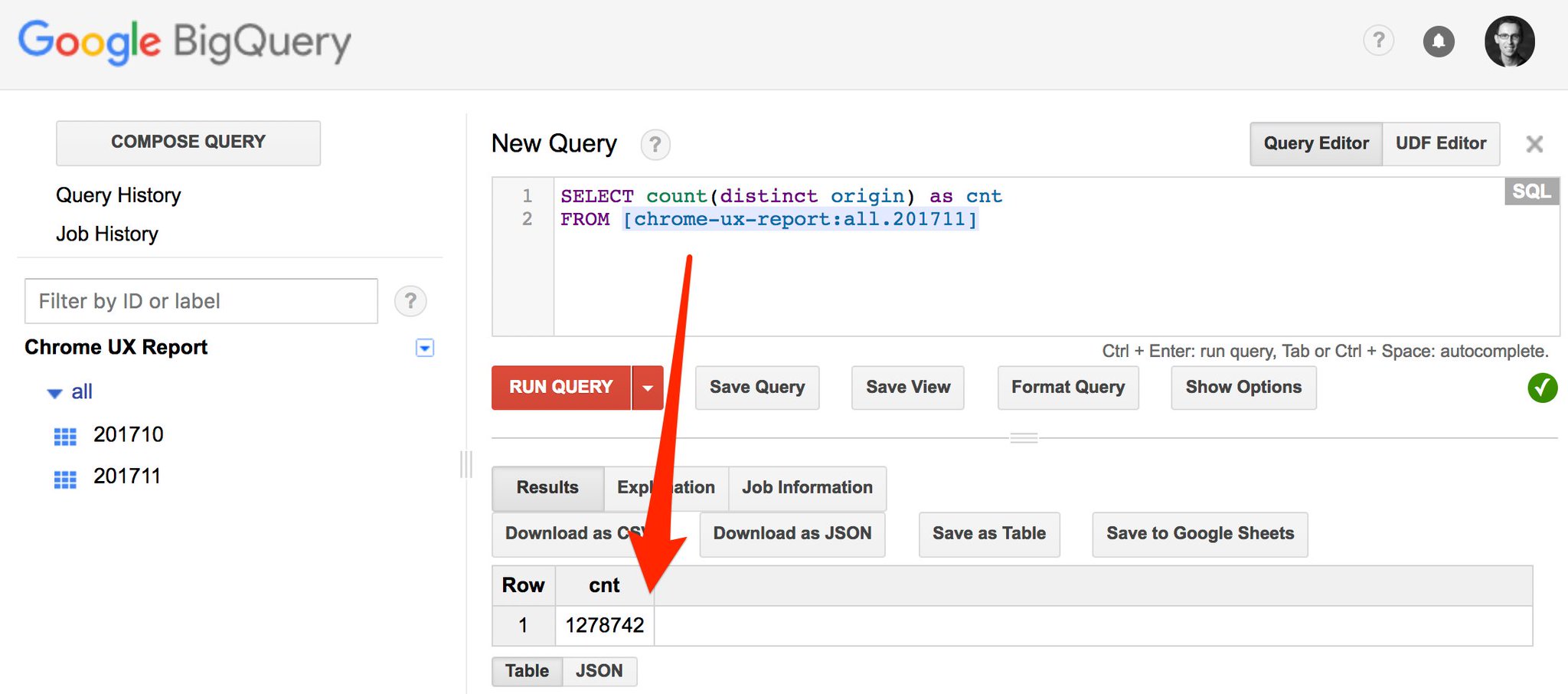Click the Chrome UX Report project name
The height and width of the screenshot is (694, 1568).
[x=116, y=348]
